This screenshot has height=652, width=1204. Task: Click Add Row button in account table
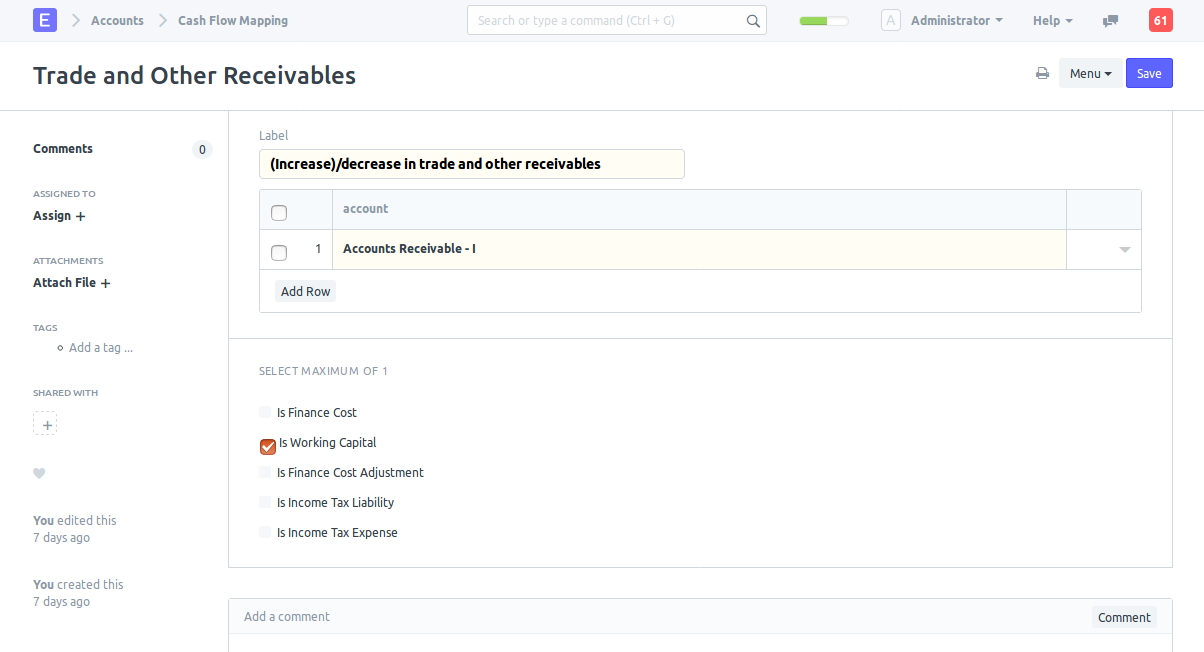click(x=305, y=292)
